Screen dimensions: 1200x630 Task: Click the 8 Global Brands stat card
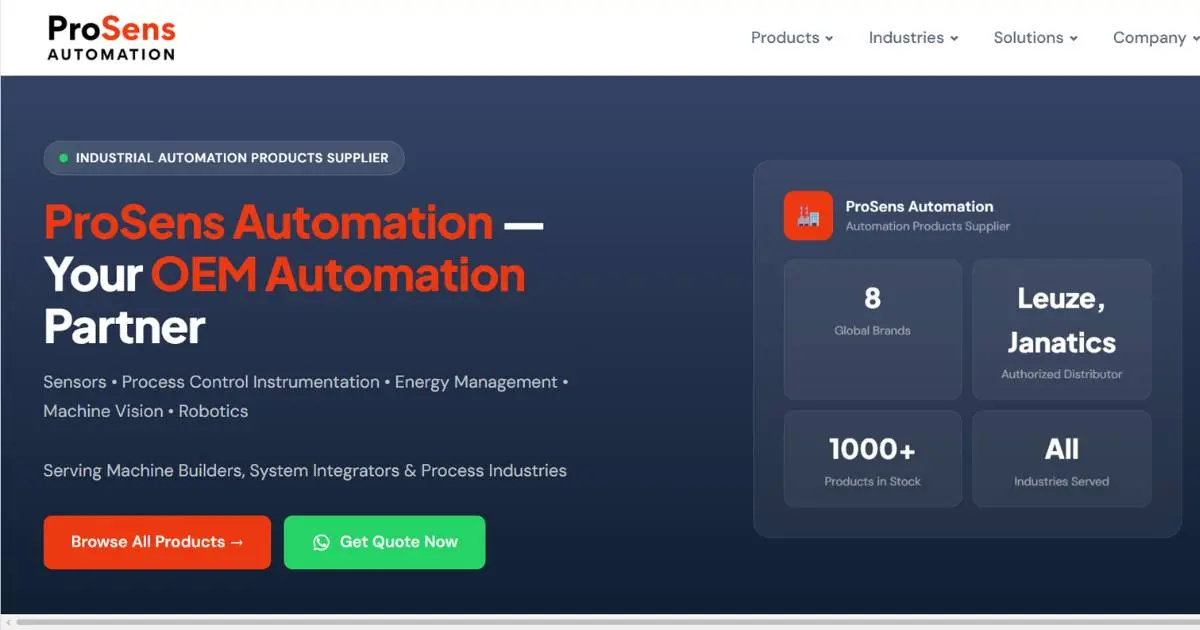[x=873, y=330]
